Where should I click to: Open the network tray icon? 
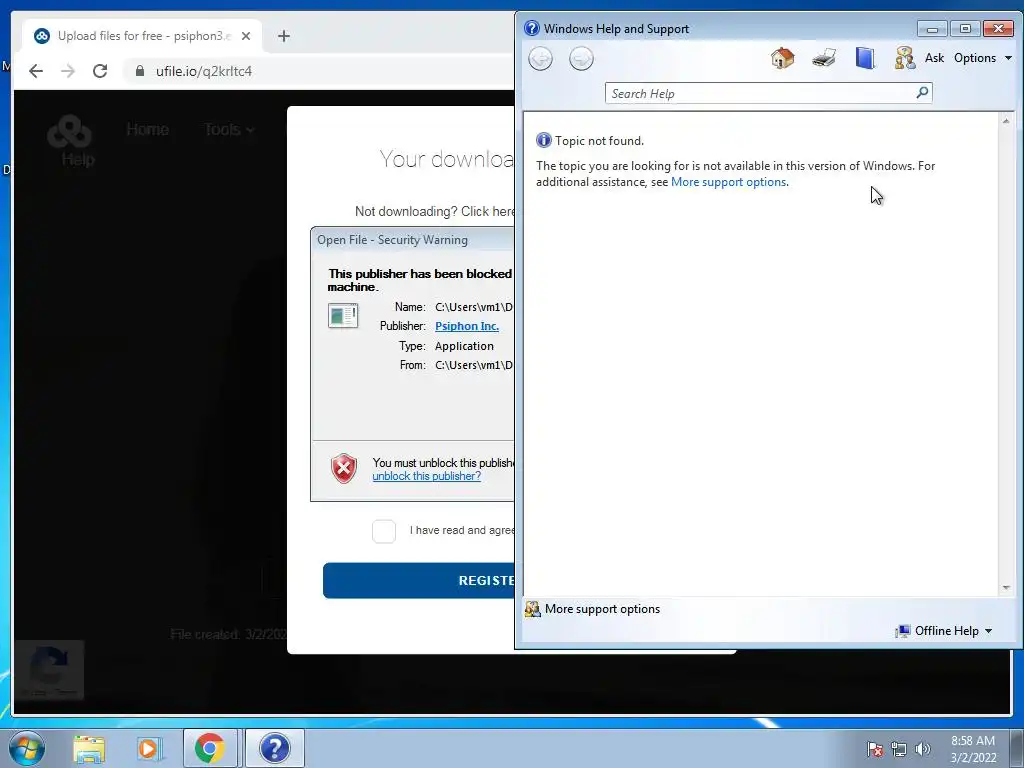(899, 749)
